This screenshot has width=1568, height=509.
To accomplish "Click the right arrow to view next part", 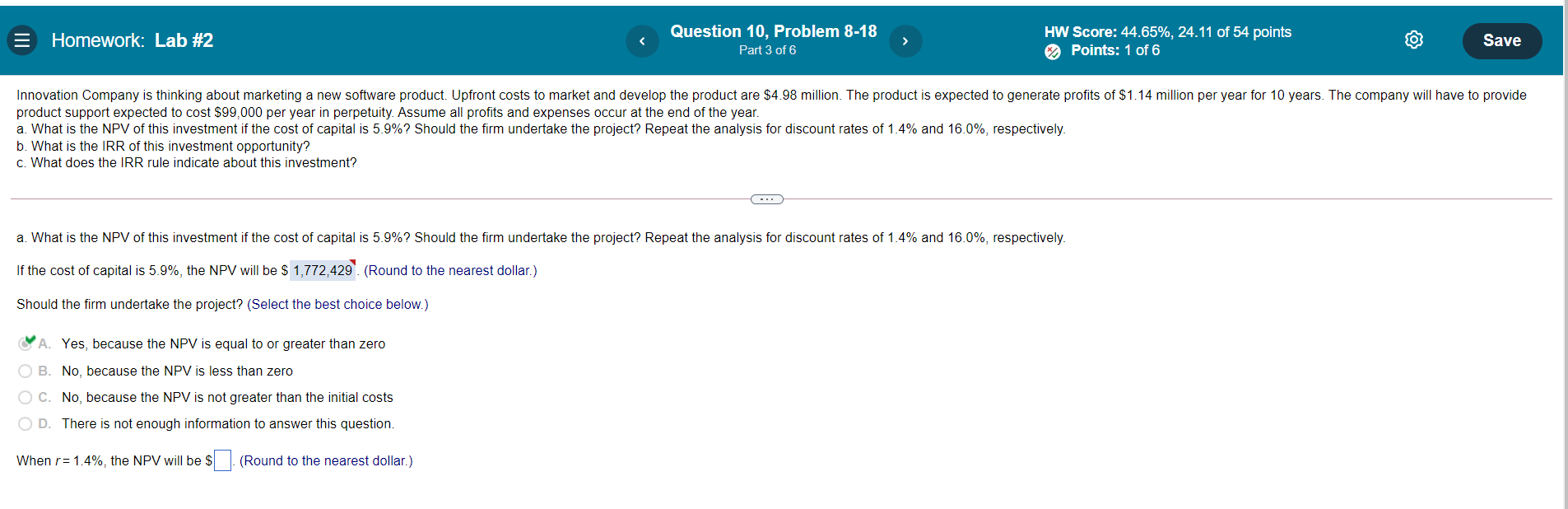I will [x=905, y=40].
